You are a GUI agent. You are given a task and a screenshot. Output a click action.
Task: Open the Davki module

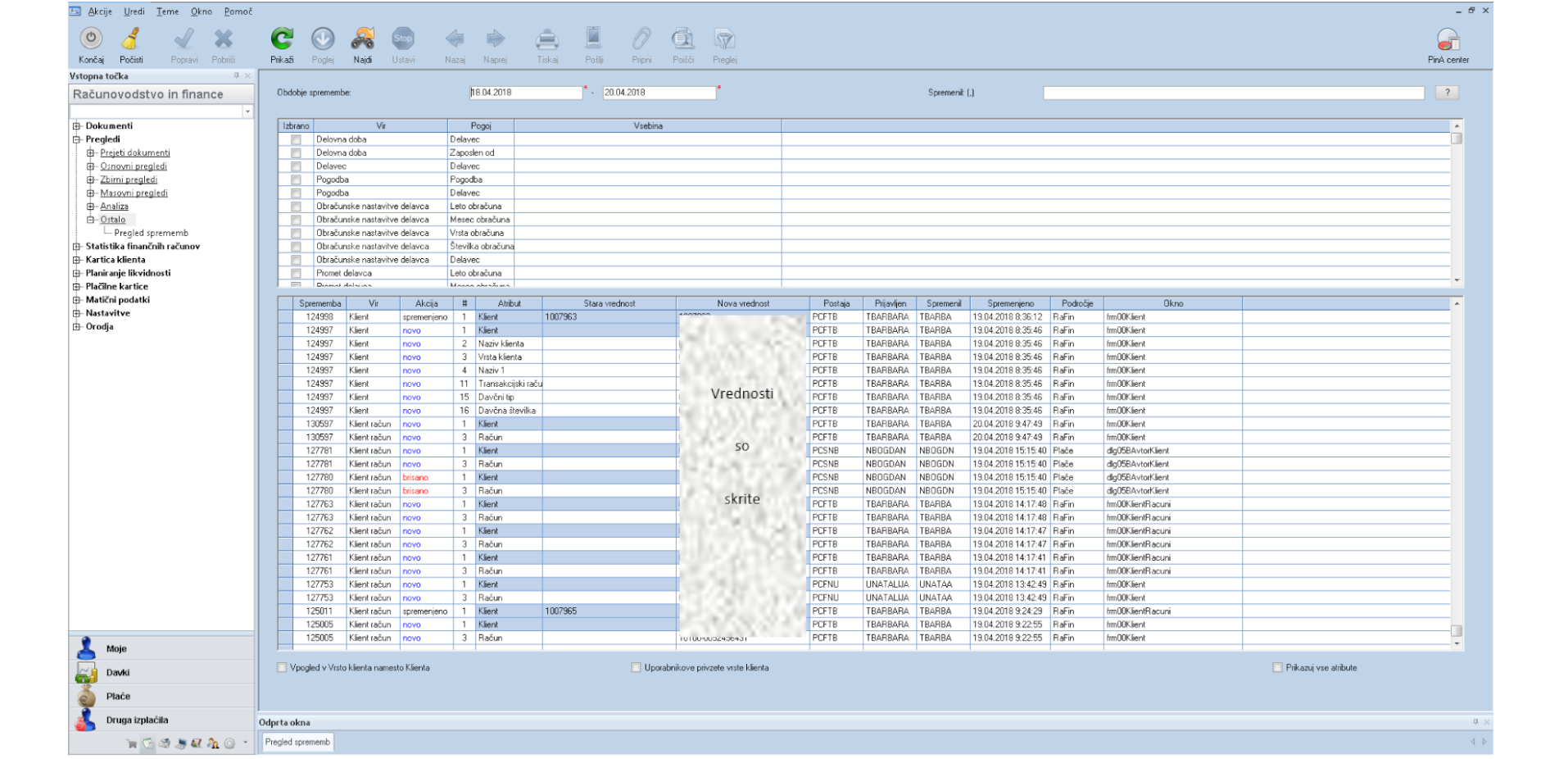[x=161, y=672]
